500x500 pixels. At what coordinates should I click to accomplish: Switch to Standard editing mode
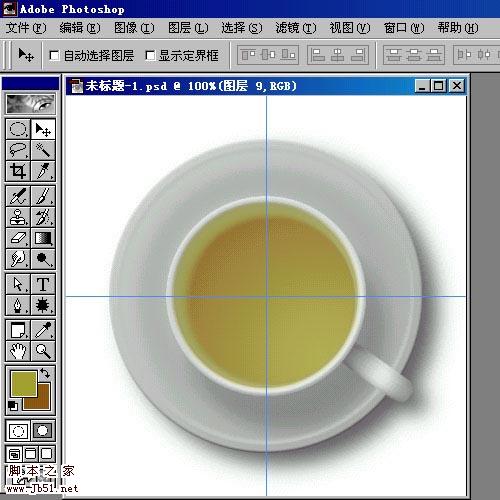18,431
